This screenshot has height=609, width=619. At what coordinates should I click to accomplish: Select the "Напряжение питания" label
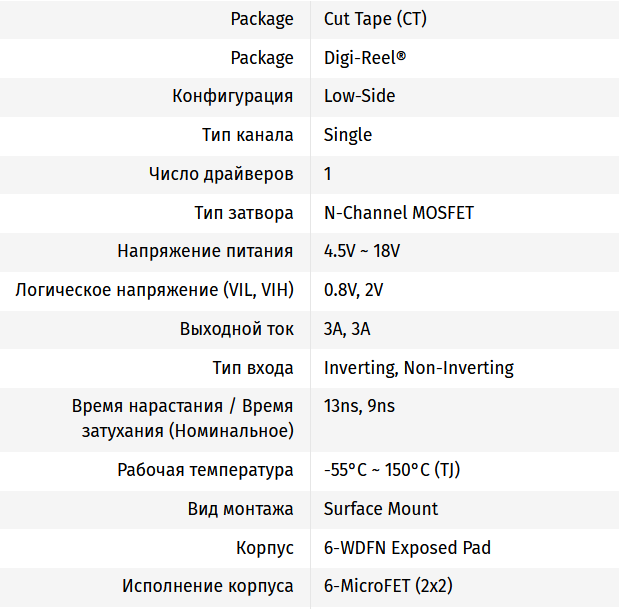pos(205,252)
